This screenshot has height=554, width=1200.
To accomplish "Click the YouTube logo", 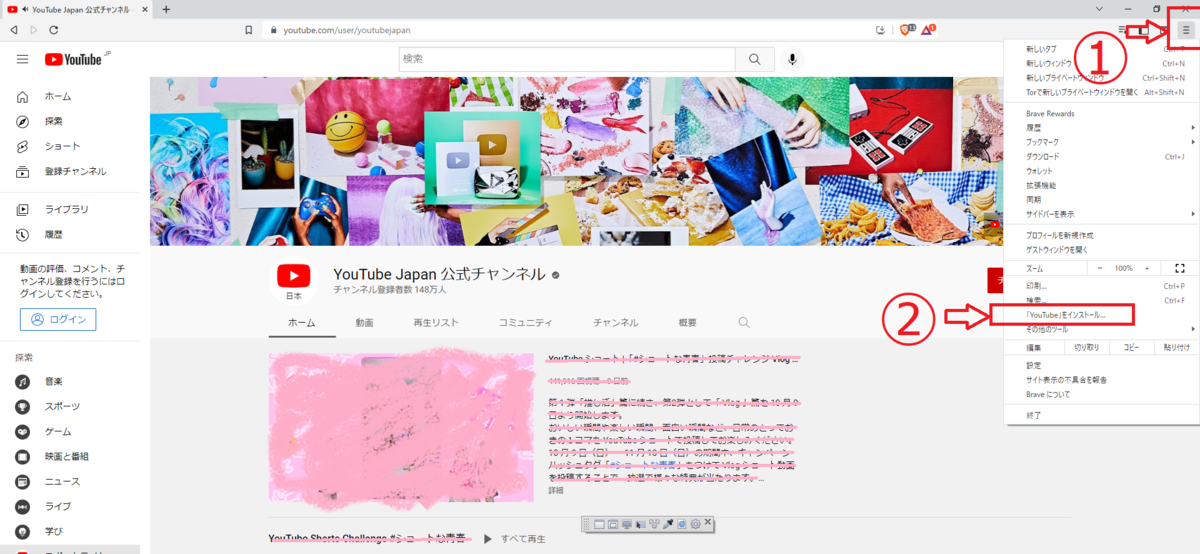I will [75, 59].
